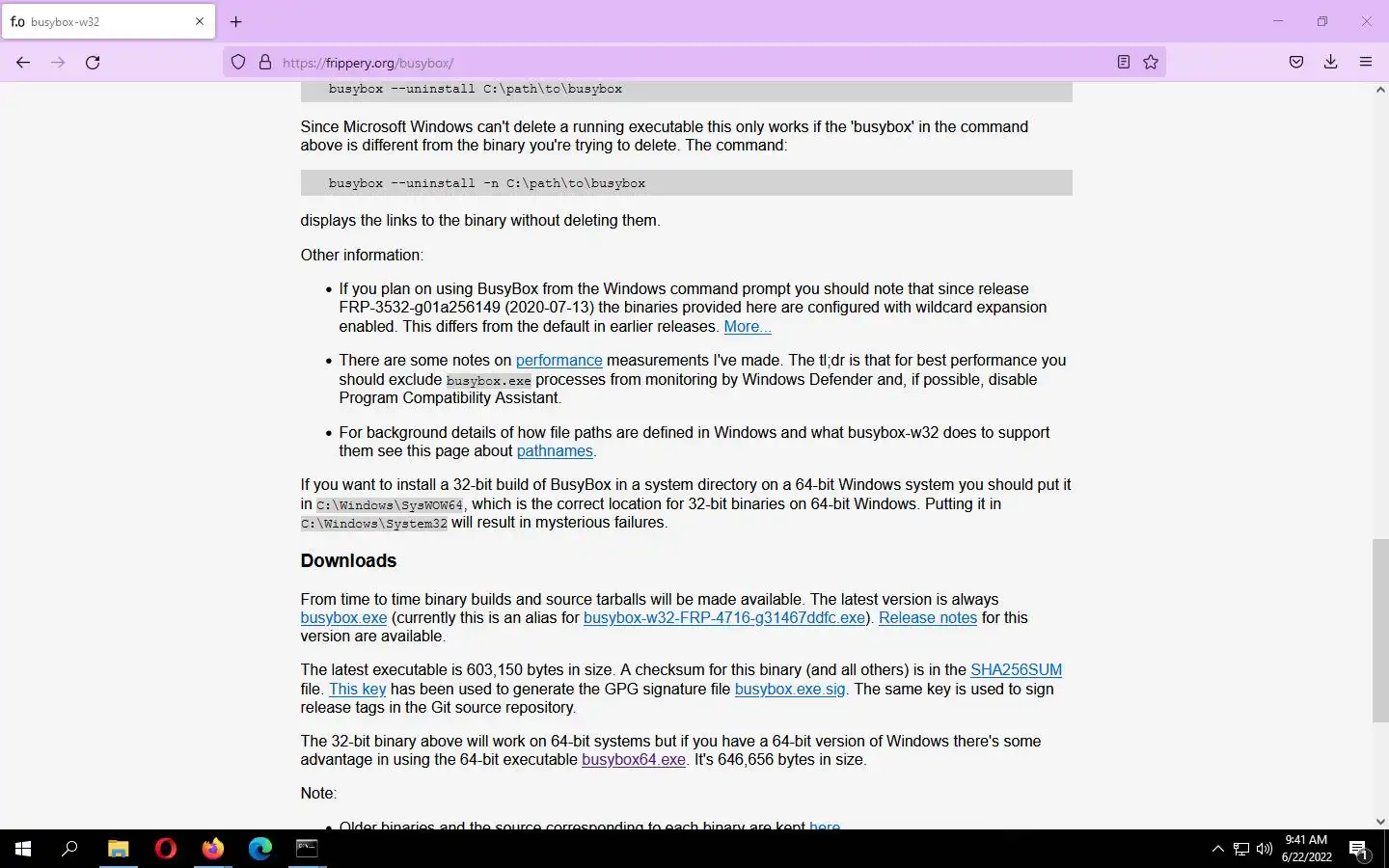Click the C:\Windows\SysWOW64 path text
1389x868 pixels.
pyautogui.click(x=390, y=504)
